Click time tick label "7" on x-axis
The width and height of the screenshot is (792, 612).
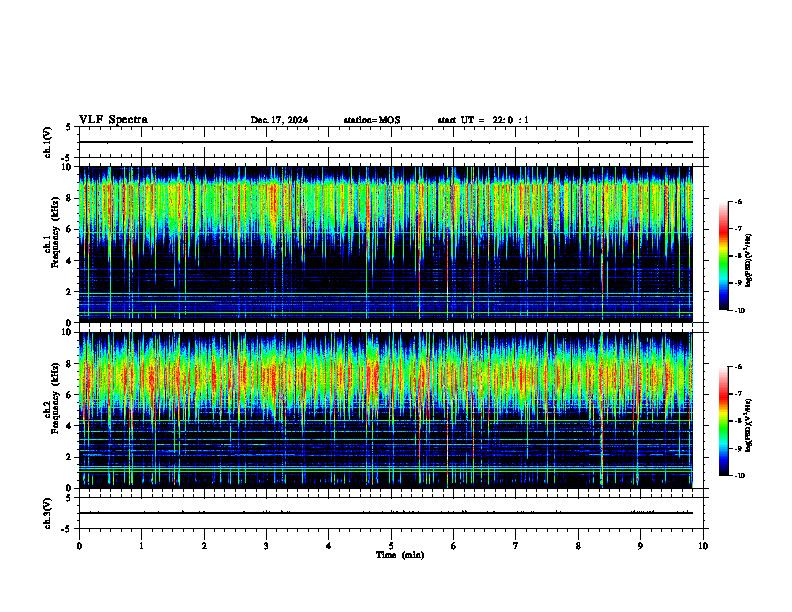(x=516, y=546)
